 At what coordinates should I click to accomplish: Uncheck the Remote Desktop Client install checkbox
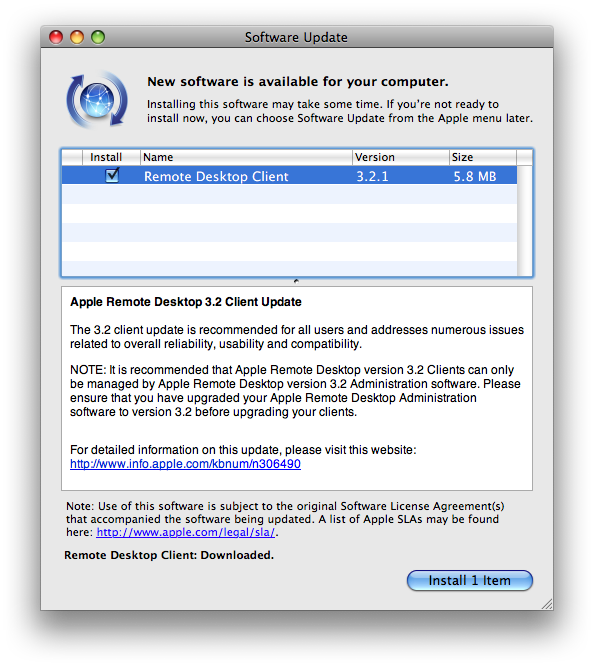[112, 175]
